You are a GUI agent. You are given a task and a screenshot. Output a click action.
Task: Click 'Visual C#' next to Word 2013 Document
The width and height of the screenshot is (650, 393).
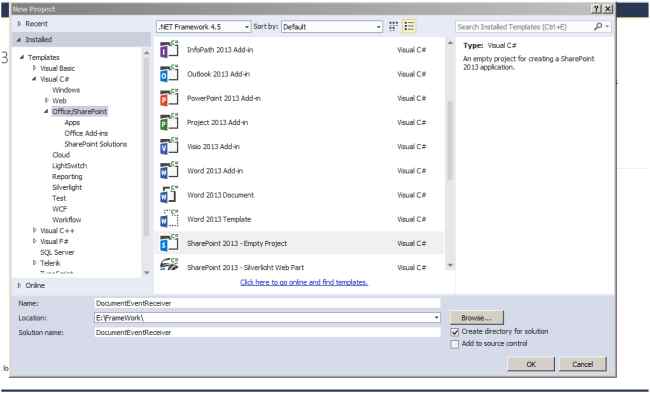(x=412, y=195)
